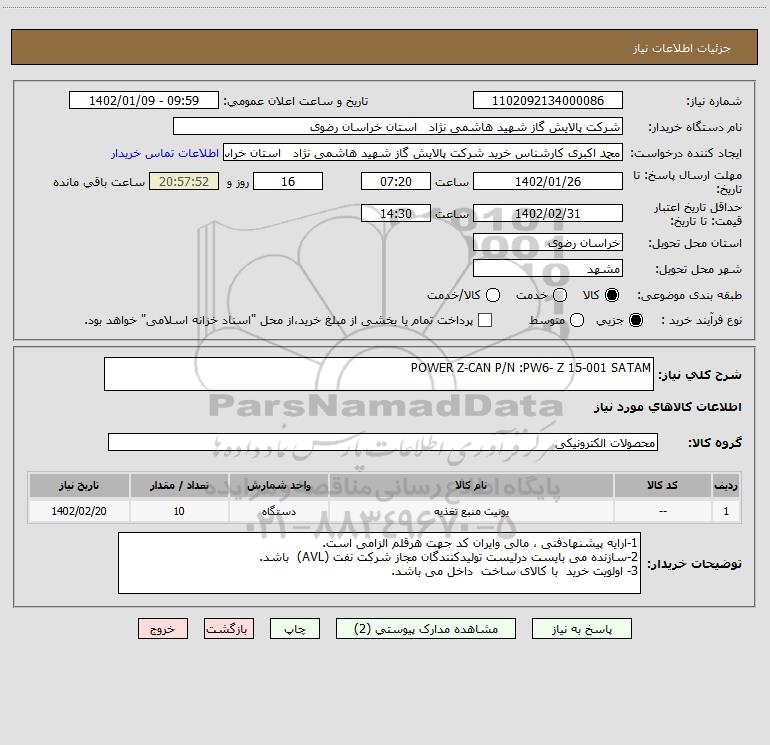Click the delivery city field مشهد
Viewport: 770px width, 745px height.
pos(548,268)
